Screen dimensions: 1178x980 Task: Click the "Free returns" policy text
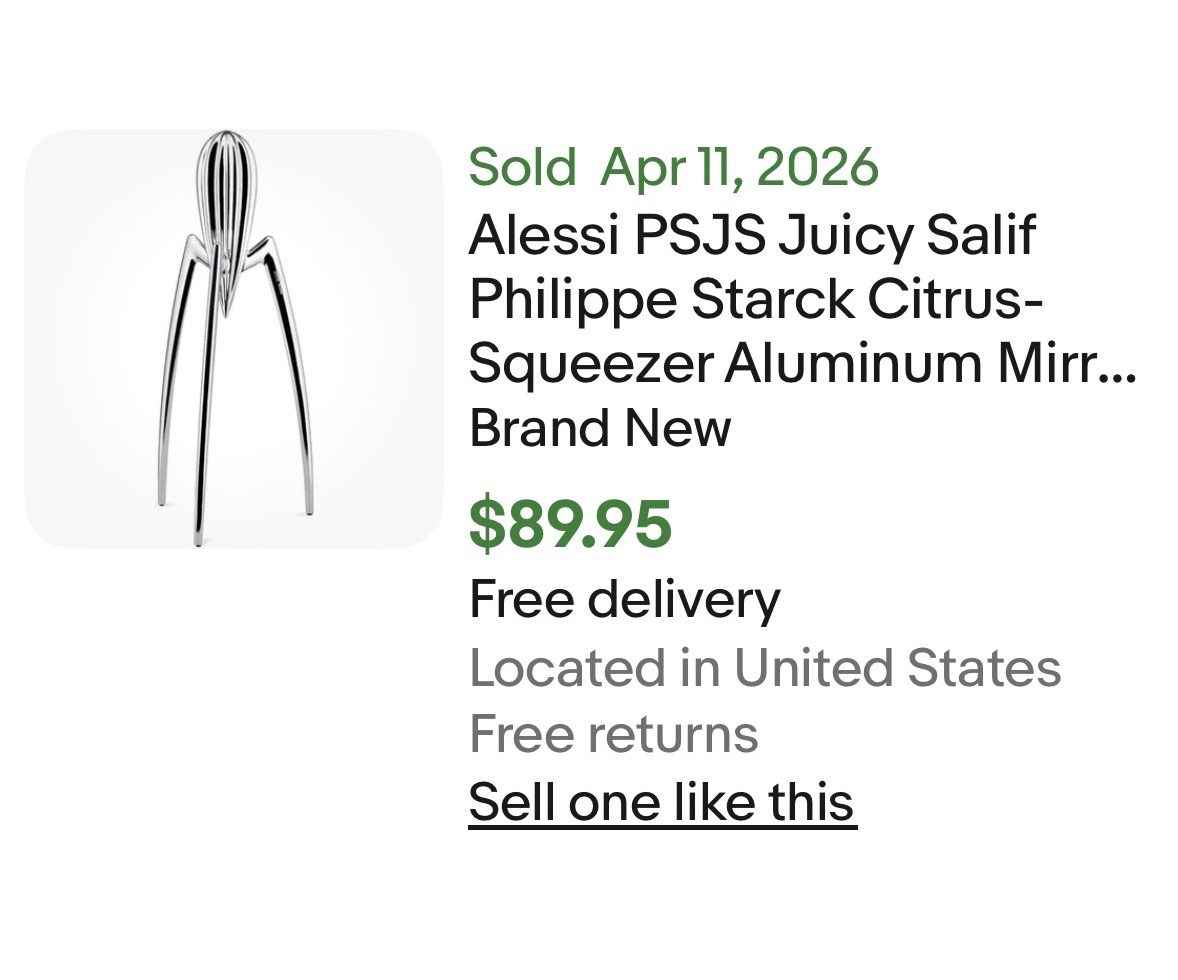coord(613,734)
